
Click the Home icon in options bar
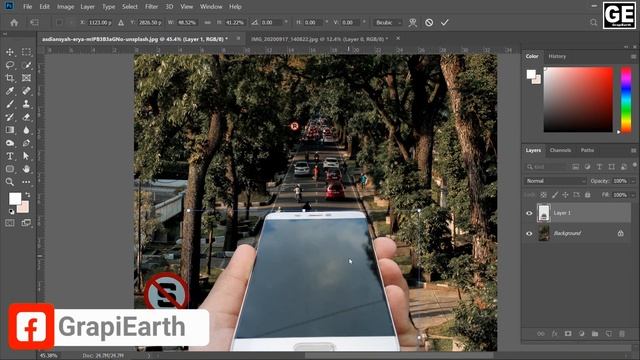(14, 22)
